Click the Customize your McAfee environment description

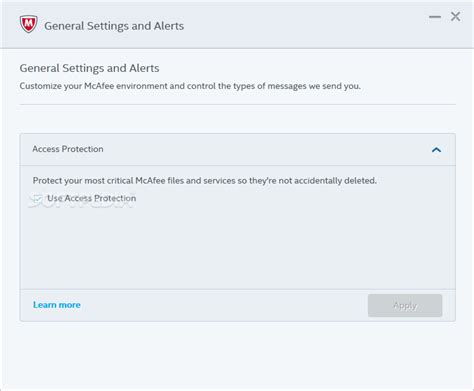[190, 86]
